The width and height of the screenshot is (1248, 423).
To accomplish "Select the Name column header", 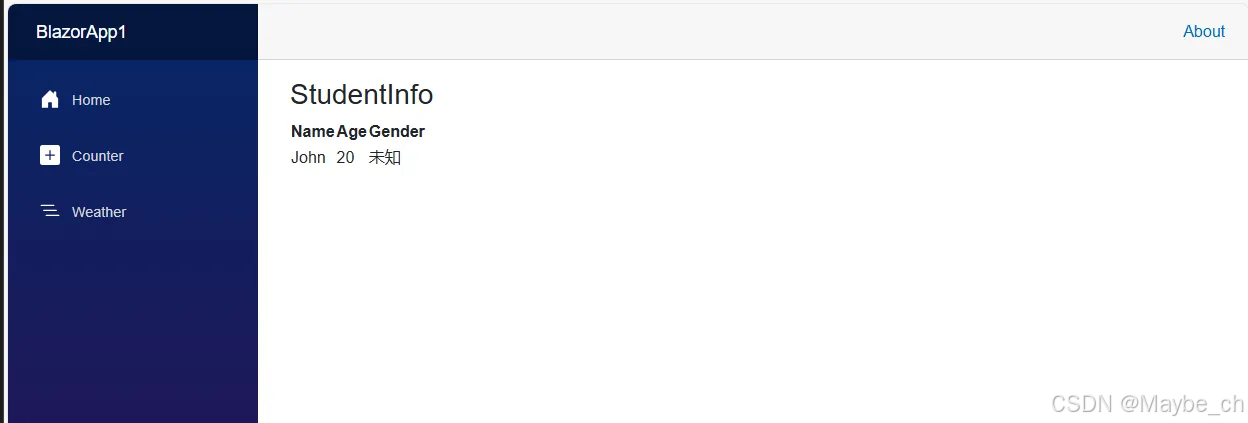I will (x=313, y=132).
